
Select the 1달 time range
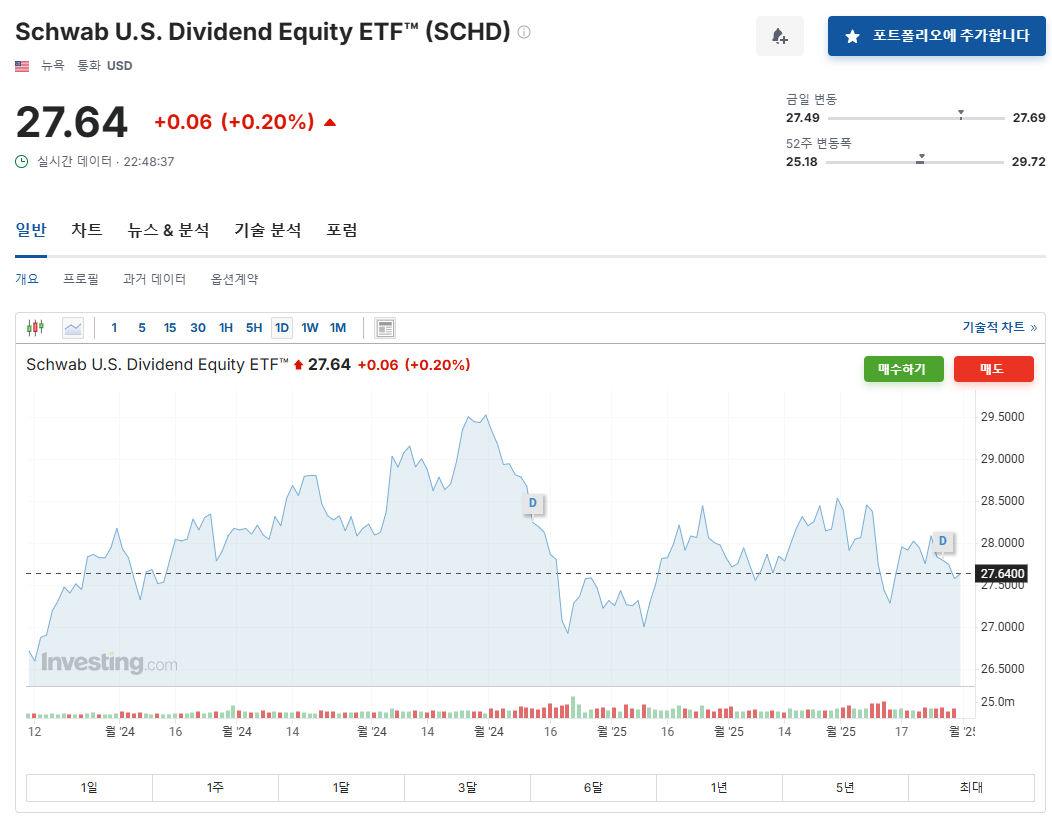341,787
